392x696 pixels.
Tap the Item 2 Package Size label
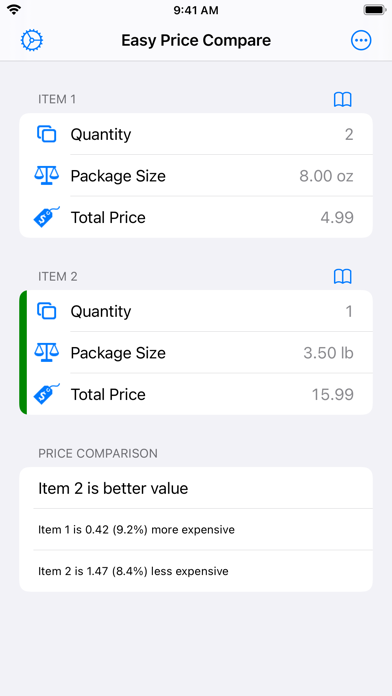click(118, 353)
